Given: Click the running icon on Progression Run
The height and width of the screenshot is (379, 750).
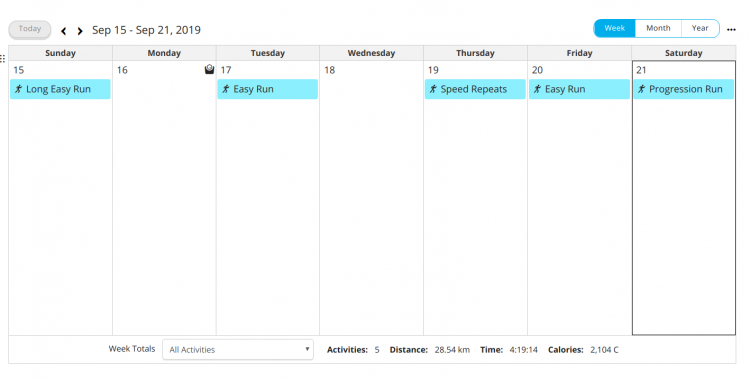Looking at the screenshot, I should coord(641,89).
